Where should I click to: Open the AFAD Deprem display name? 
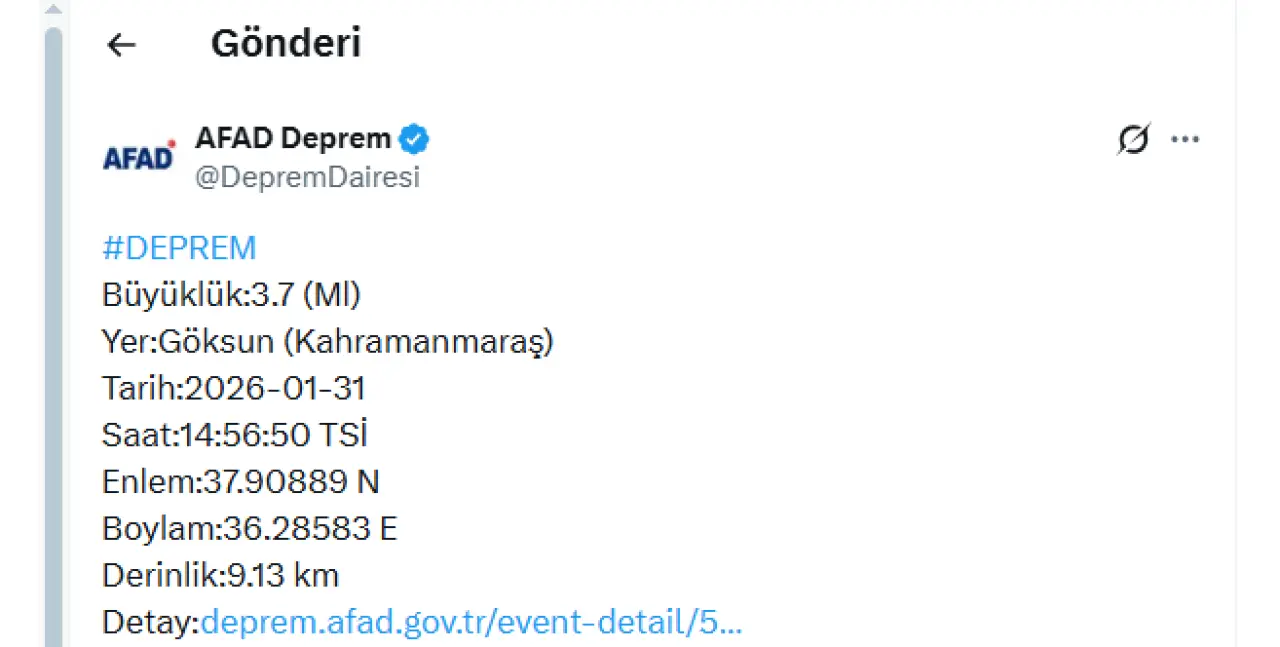click(293, 139)
